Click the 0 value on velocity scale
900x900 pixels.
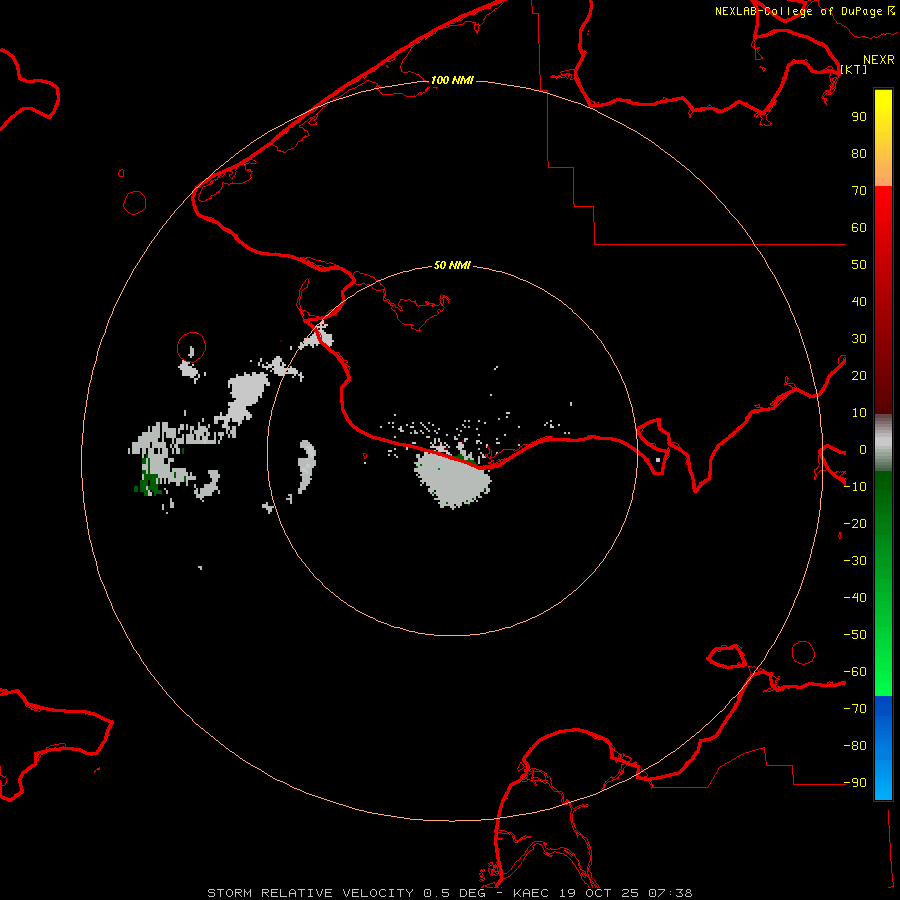coord(863,450)
